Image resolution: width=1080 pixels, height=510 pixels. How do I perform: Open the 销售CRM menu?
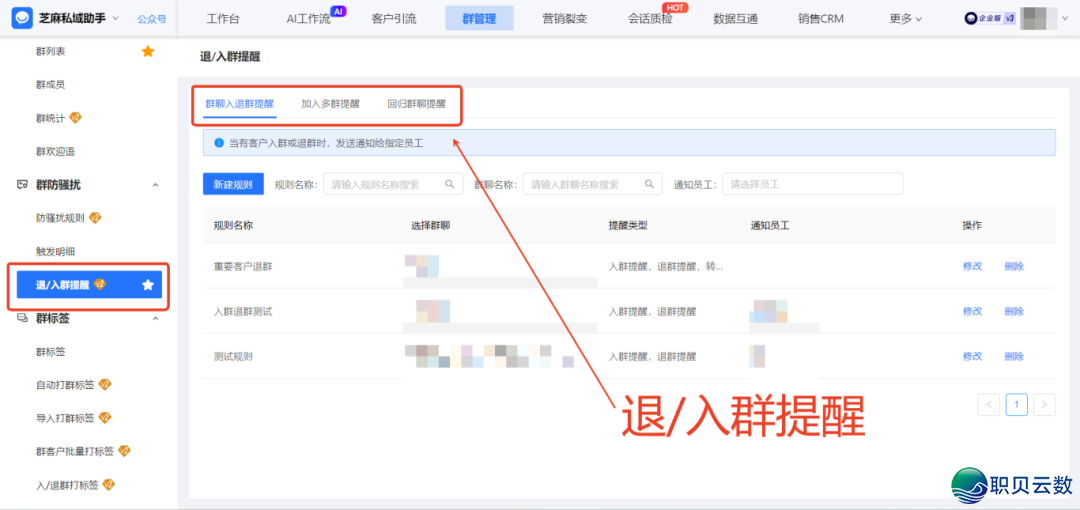[821, 19]
